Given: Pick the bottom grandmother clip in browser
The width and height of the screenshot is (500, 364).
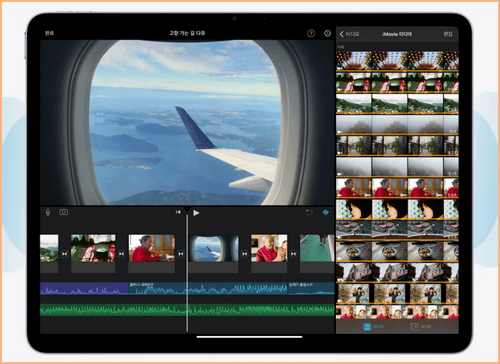Looking at the screenshot, I should tap(397, 312).
